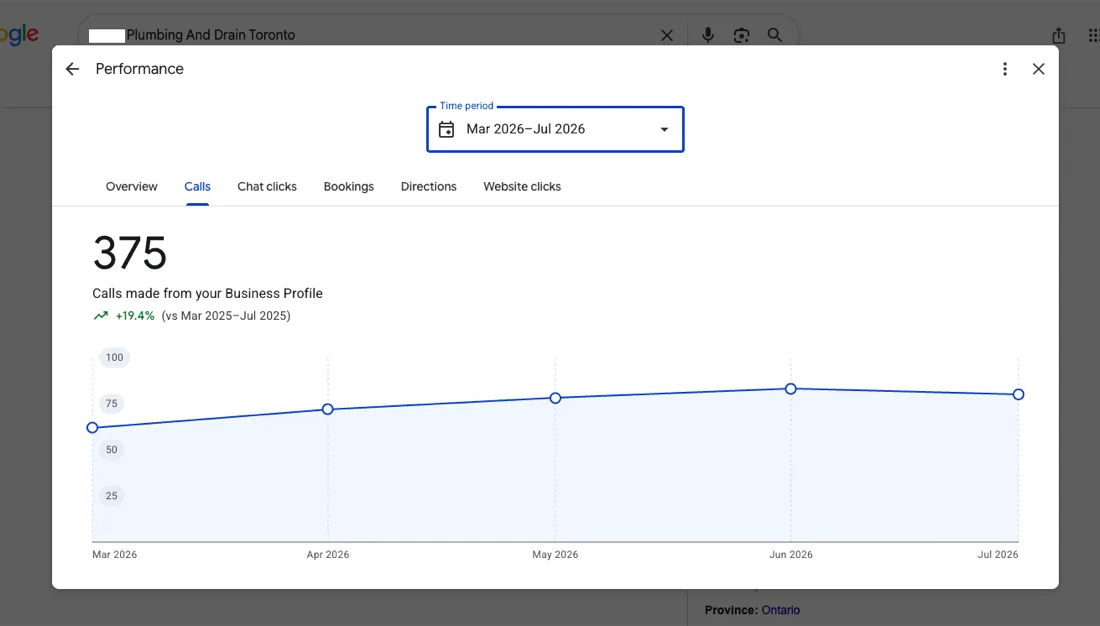Image resolution: width=1100 pixels, height=626 pixels.
Task: View the Website clicks tab
Action: click(522, 187)
